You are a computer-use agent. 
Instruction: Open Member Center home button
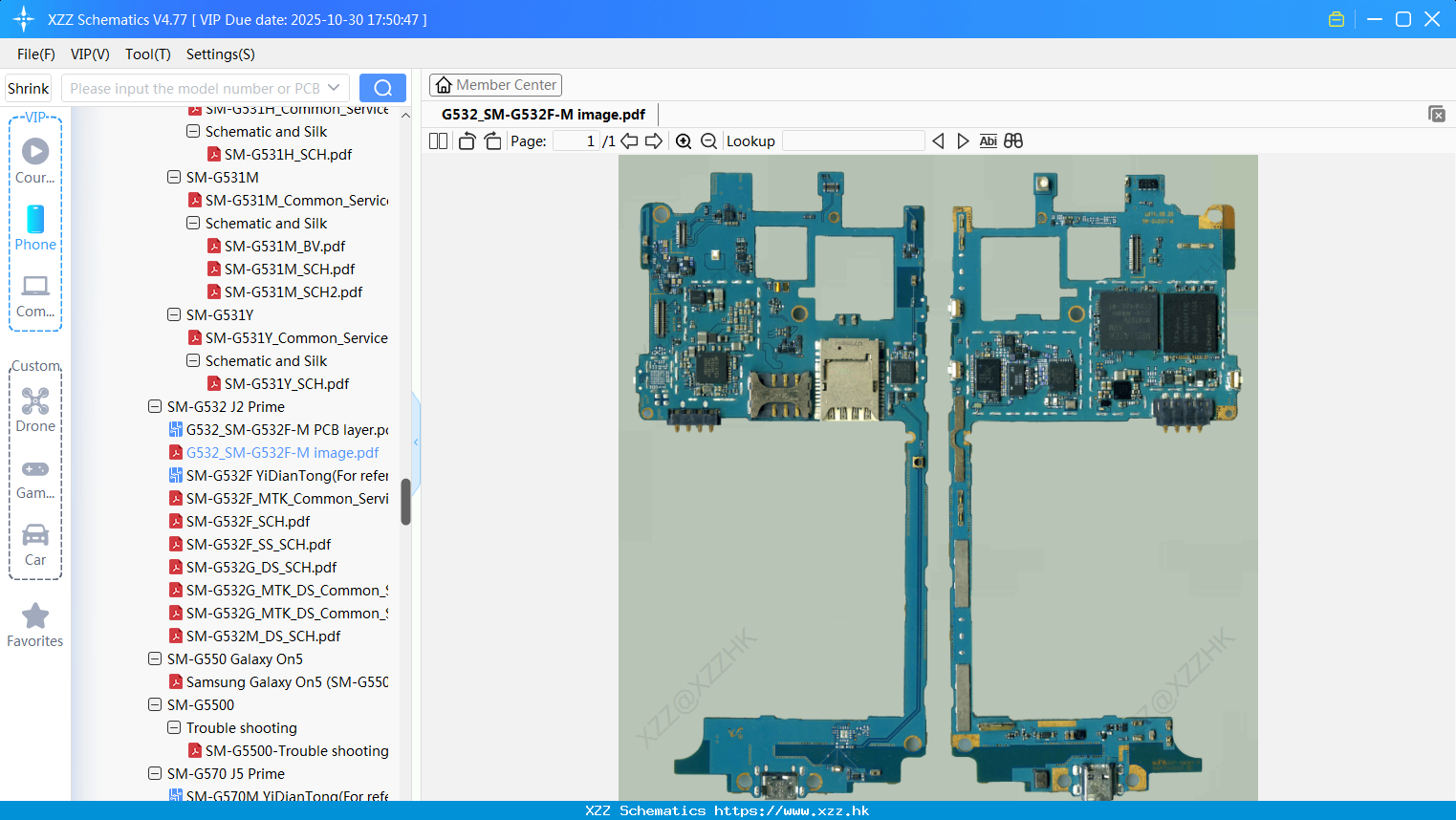[495, 85]
